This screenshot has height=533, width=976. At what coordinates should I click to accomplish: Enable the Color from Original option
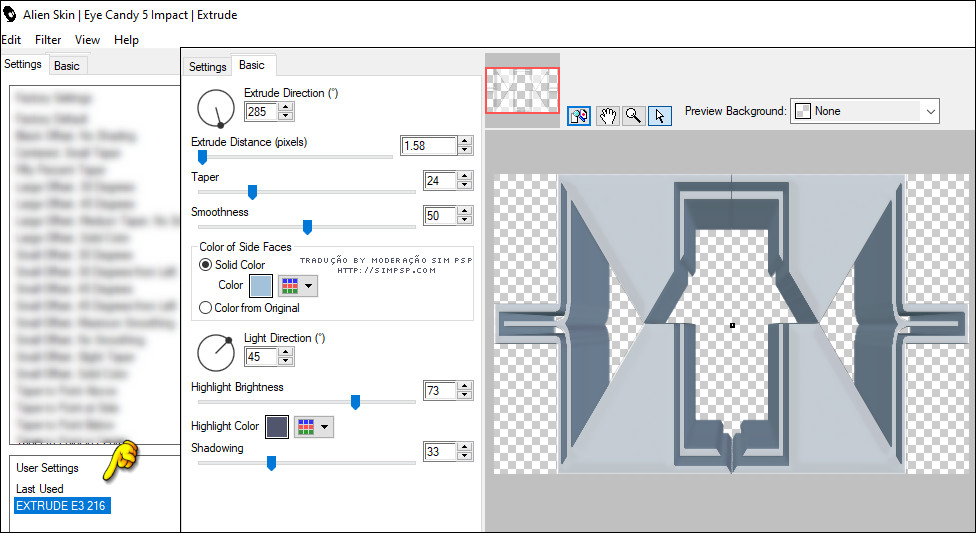206,308
